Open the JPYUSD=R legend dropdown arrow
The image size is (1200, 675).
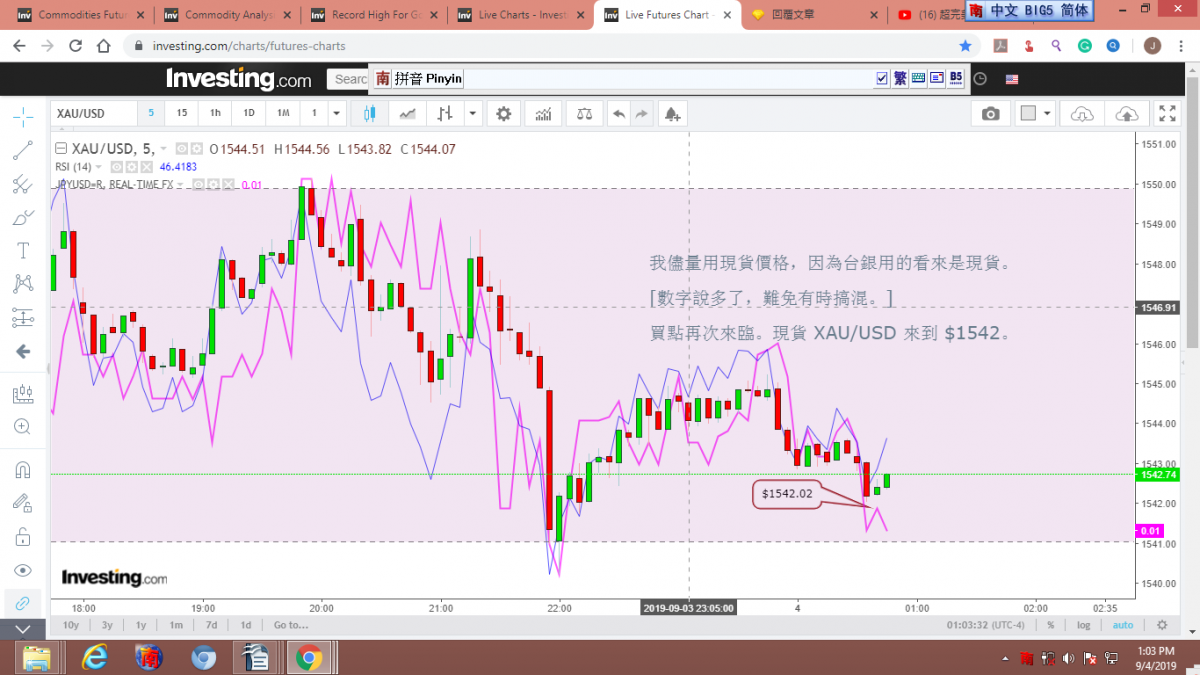click(x=183, y=184)
